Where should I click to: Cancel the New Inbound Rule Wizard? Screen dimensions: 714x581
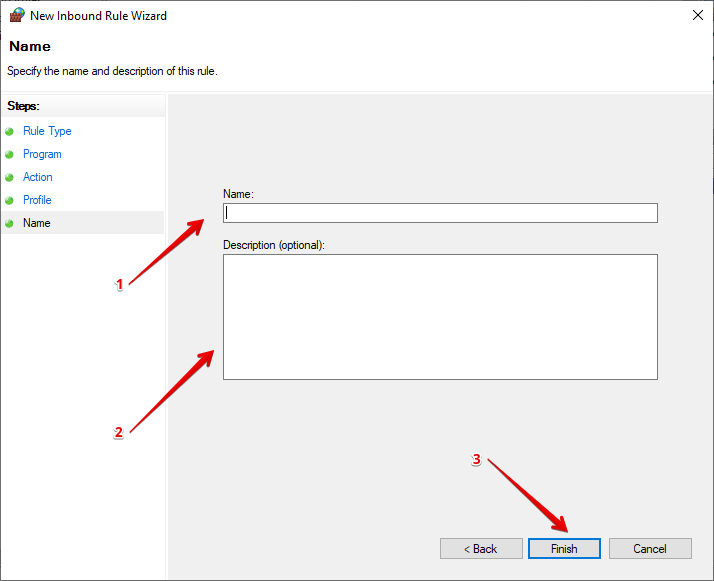[x=650, y=549]
